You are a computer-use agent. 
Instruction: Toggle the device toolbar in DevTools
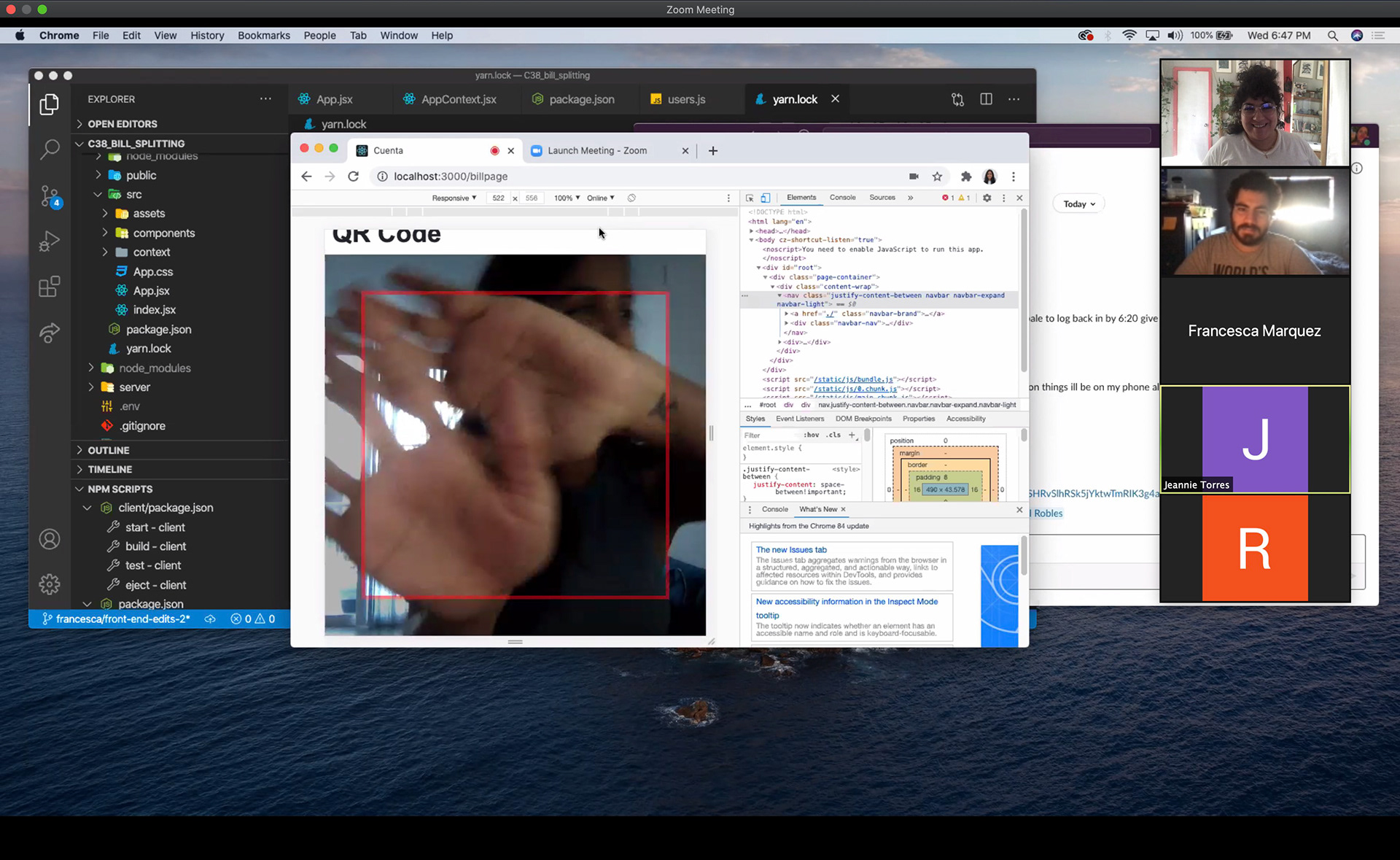(x=765, y=198)
